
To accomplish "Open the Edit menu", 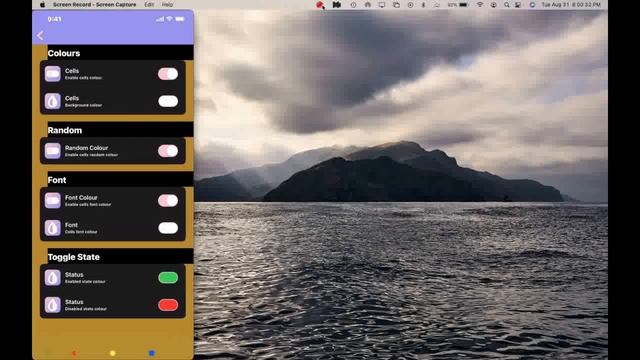I will coord(149,5).
